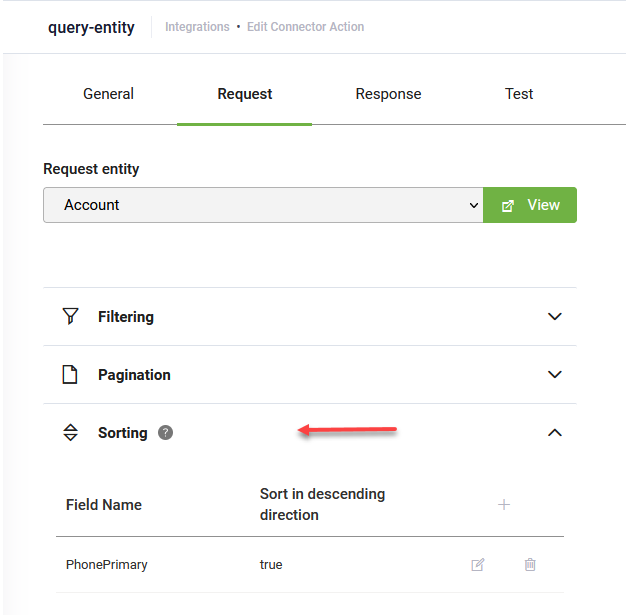Go to Integrations breadcrumb link
The image size is (626, 615).
tap(197, 27)
